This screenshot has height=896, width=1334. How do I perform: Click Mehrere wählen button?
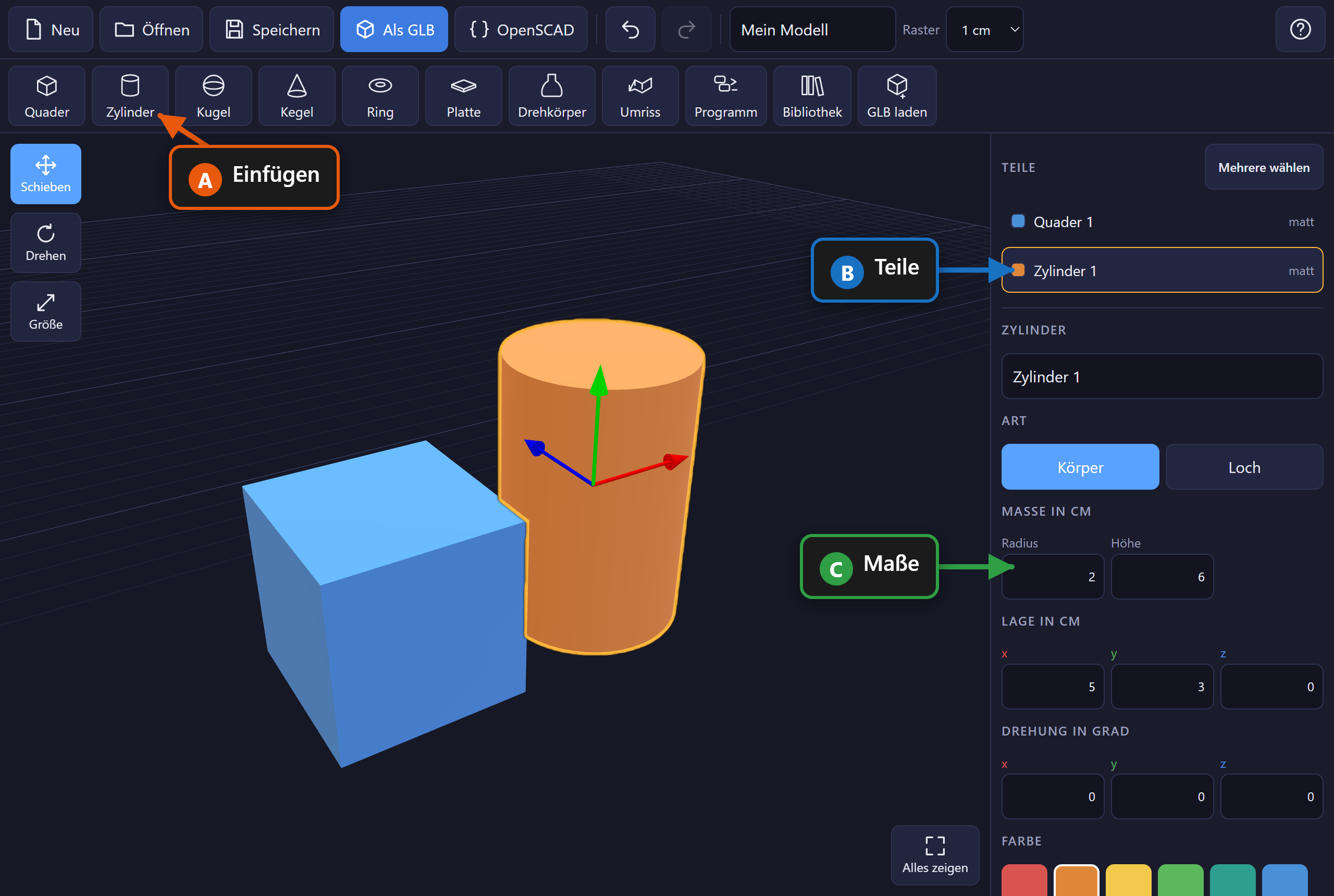[1264, 167]
